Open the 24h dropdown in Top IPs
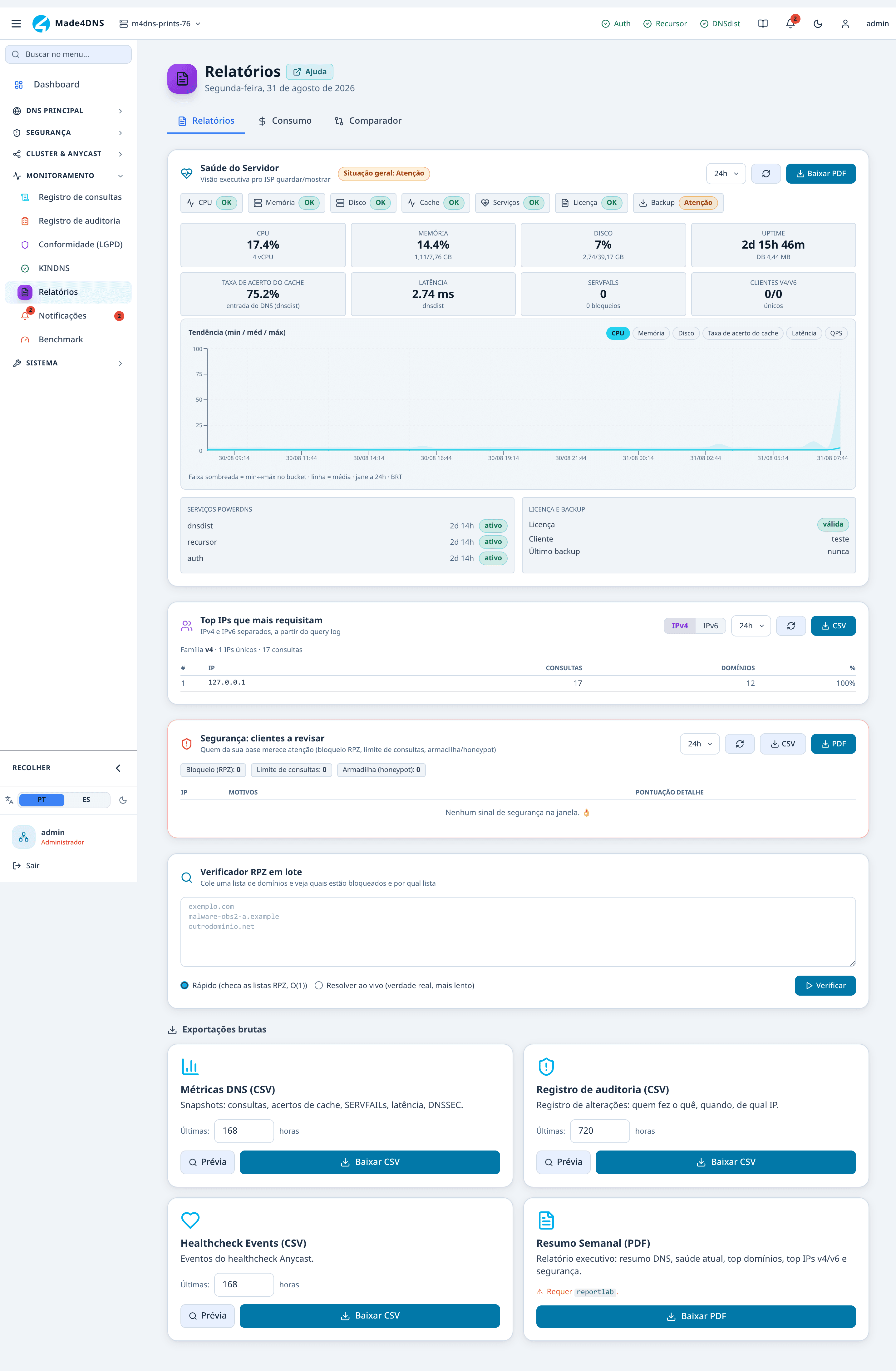 pos(751,626)
